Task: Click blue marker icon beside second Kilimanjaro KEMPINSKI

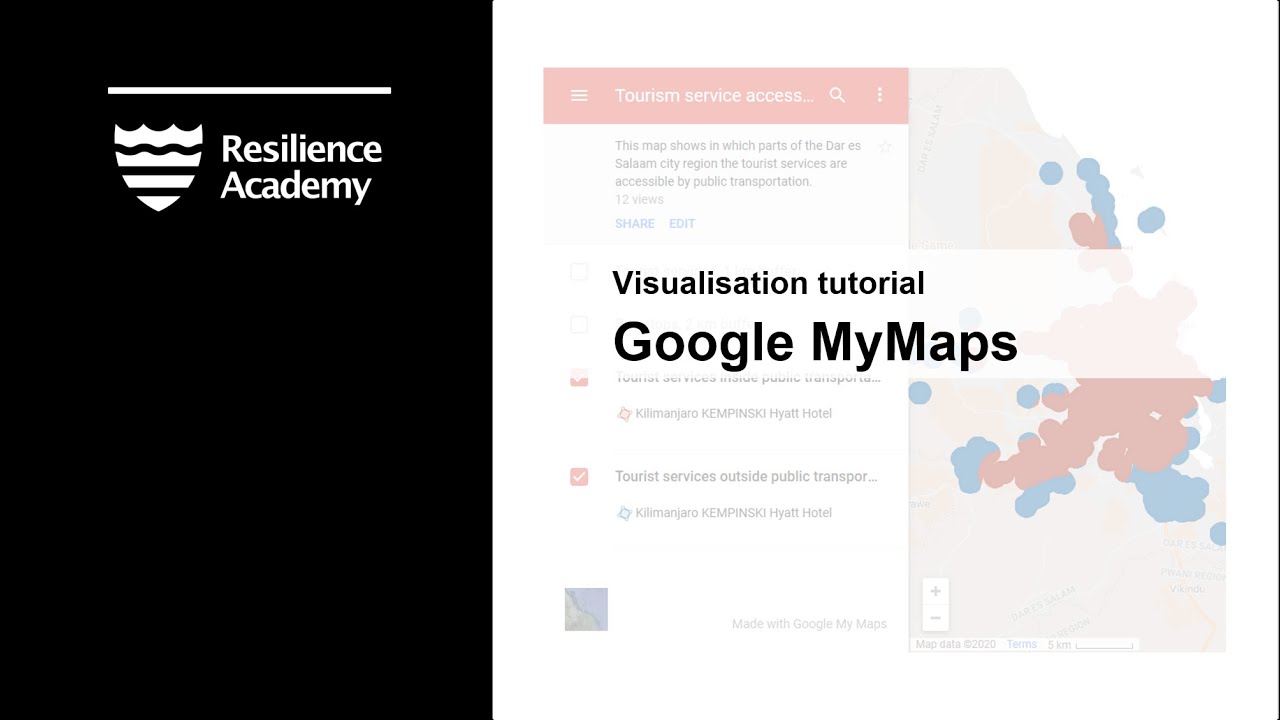Action: [624, 513]
